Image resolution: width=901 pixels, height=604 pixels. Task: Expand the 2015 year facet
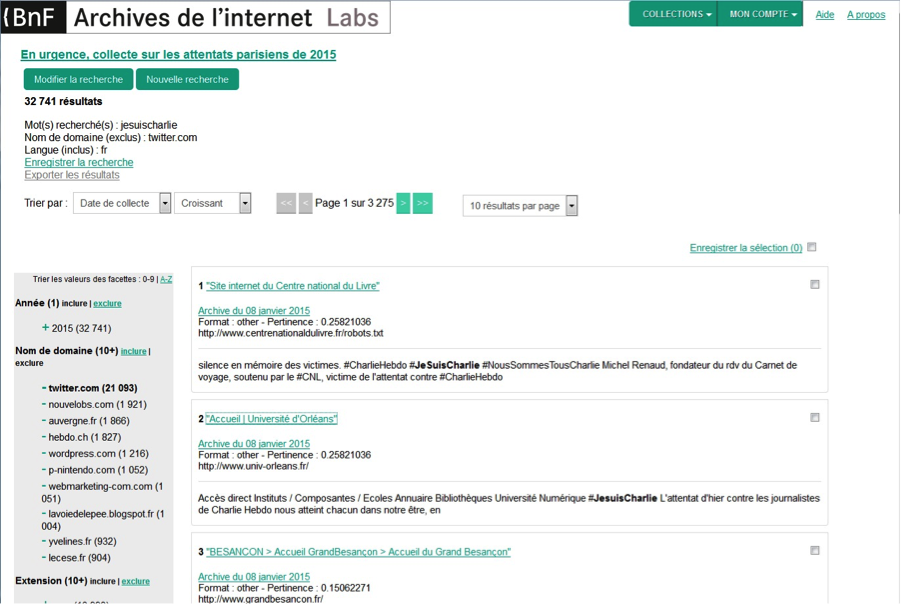tap(45, 328)
